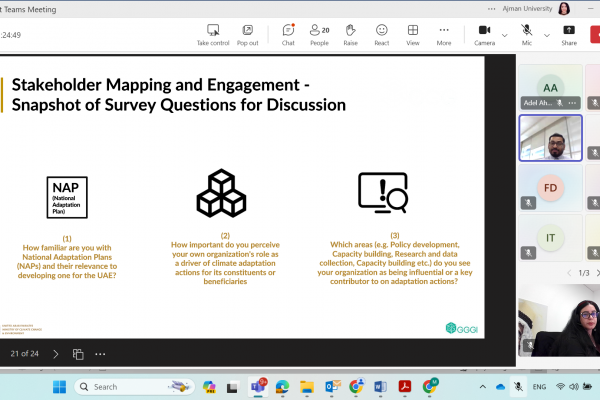Viewport: 600px width, 400px height.
Task: Open the React emoji options
Action: [x=381, y=34]
